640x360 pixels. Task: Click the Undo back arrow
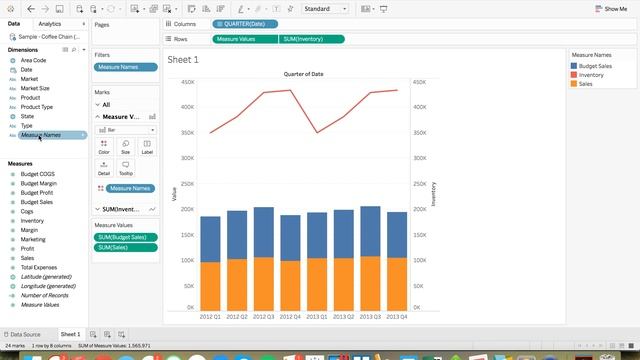tap(31, 9)
